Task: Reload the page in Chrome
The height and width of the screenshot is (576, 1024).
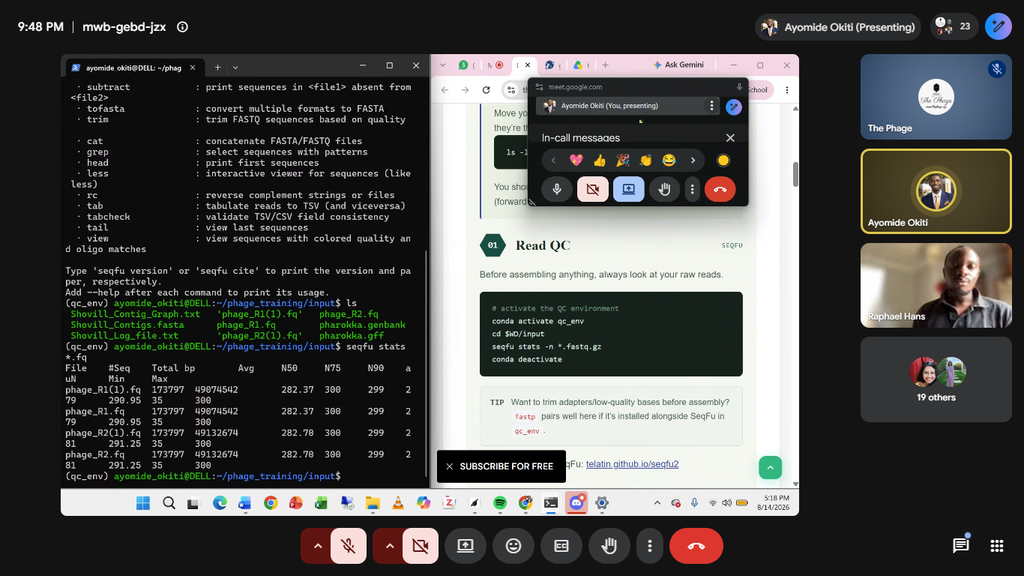Action: click(x=486, y=90)
